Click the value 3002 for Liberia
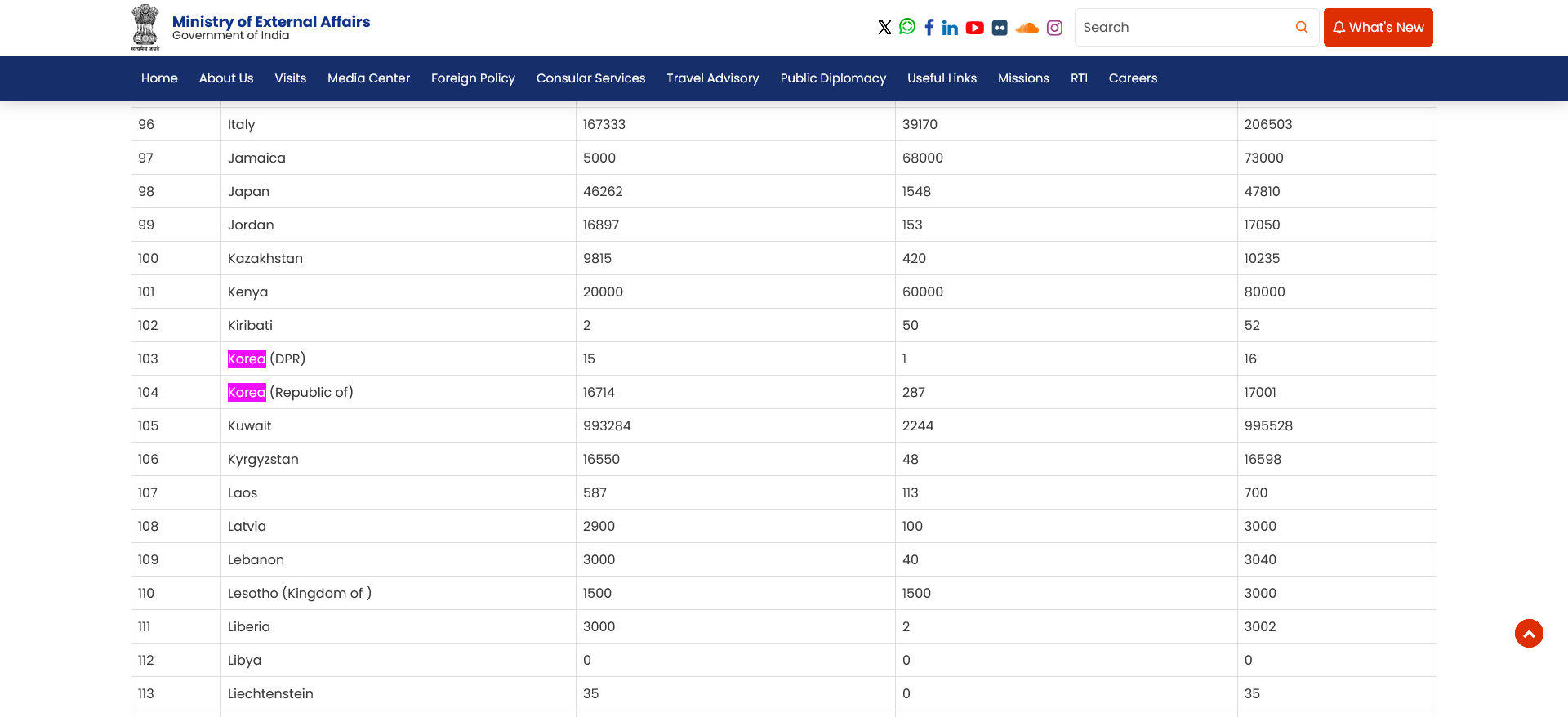 coord(1260,627)
